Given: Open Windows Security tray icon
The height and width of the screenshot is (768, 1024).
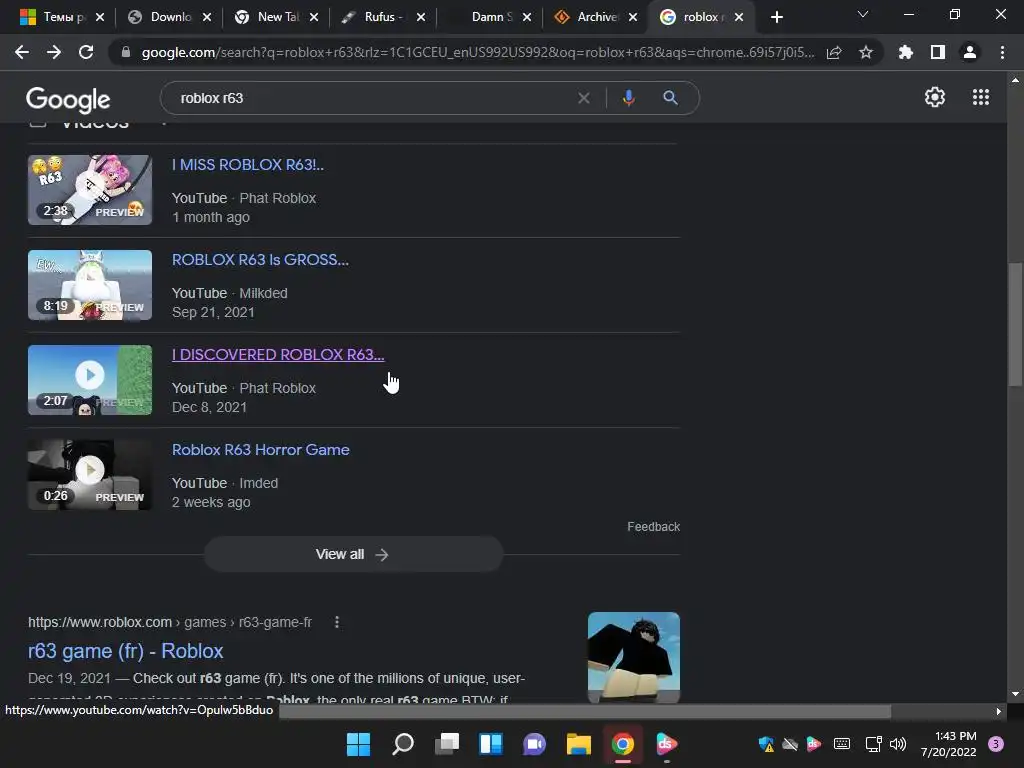Looking at the screenshot, I should (766, 744).
